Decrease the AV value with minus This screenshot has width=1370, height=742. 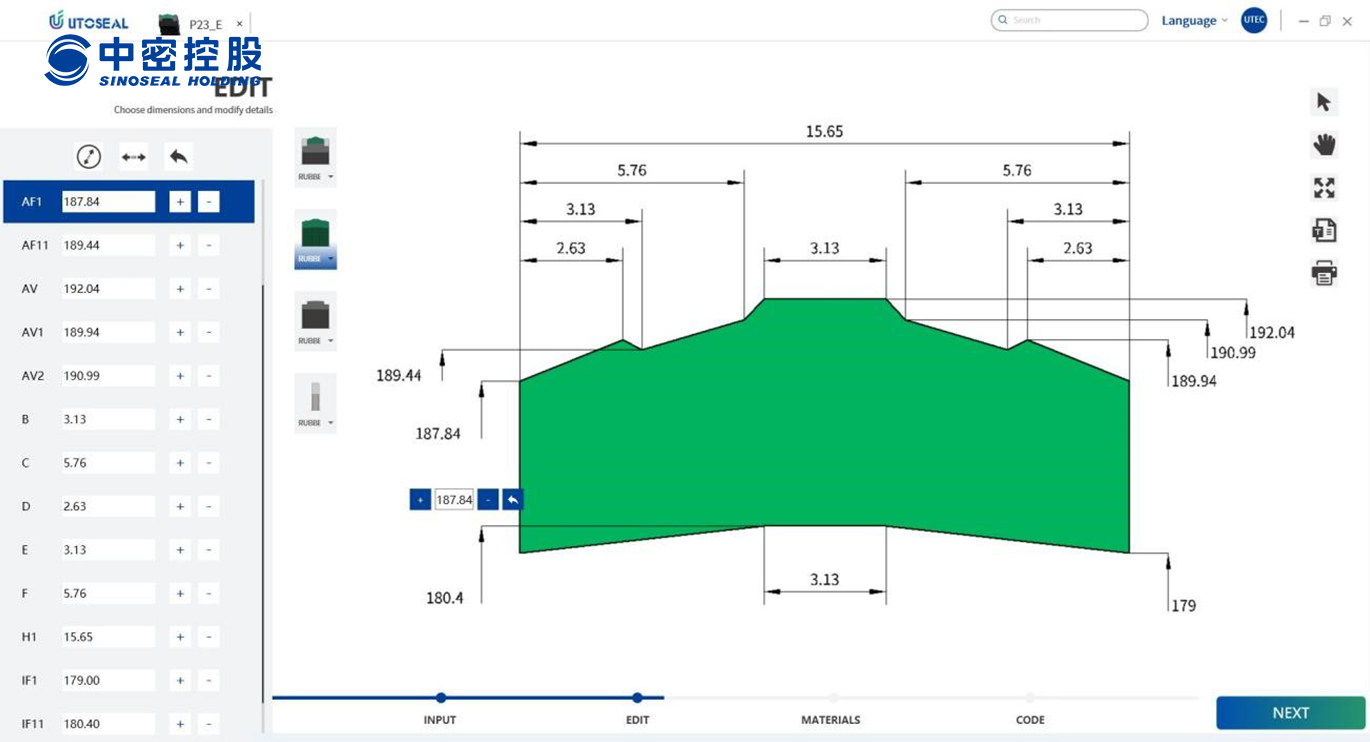click(x=208, y=289)
